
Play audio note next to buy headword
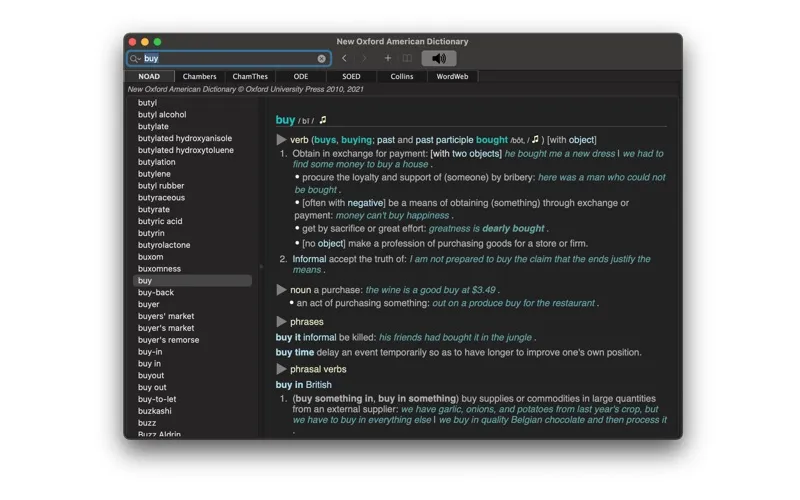(322, 120)
